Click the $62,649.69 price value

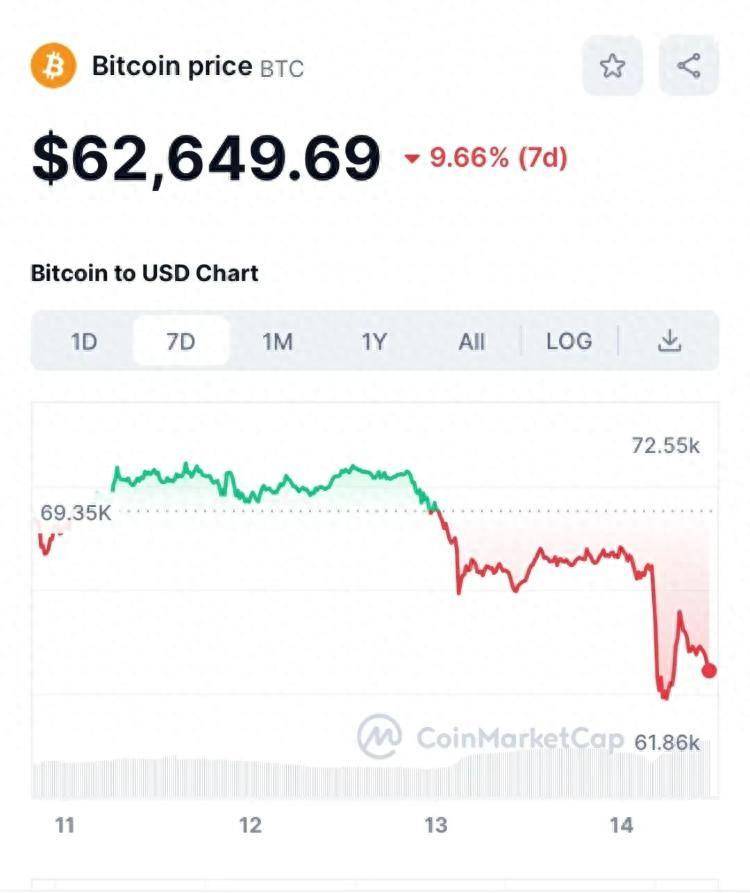tap(206, 158)
